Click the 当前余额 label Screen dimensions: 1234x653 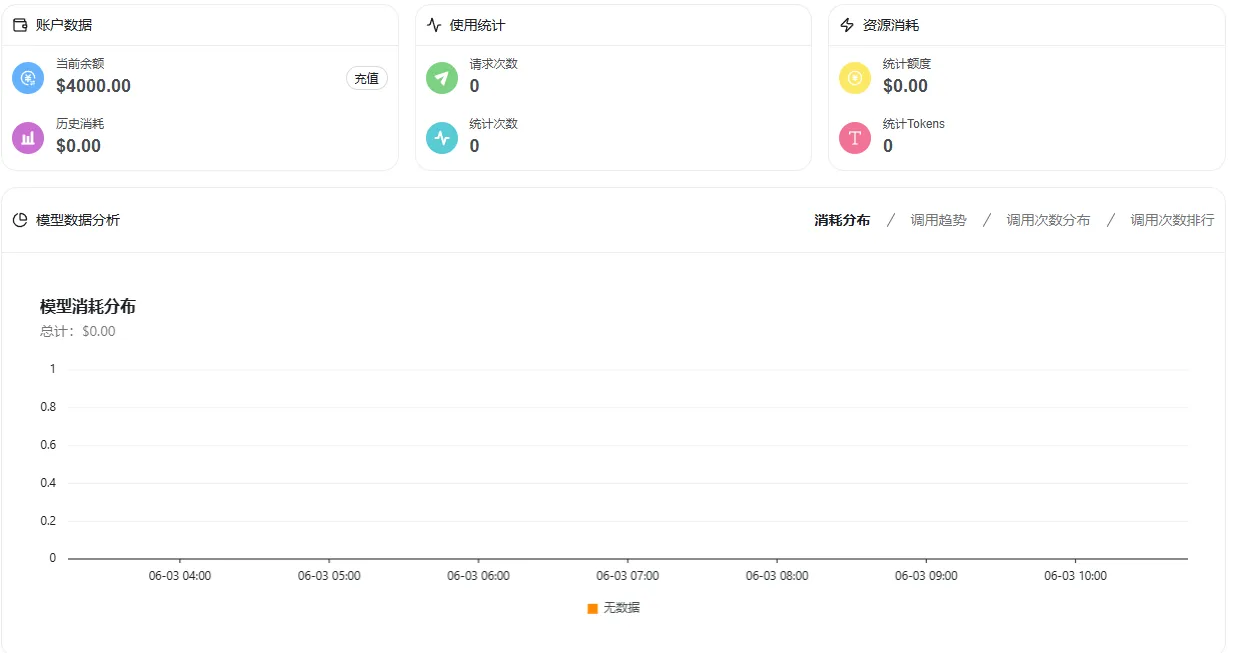80,64
